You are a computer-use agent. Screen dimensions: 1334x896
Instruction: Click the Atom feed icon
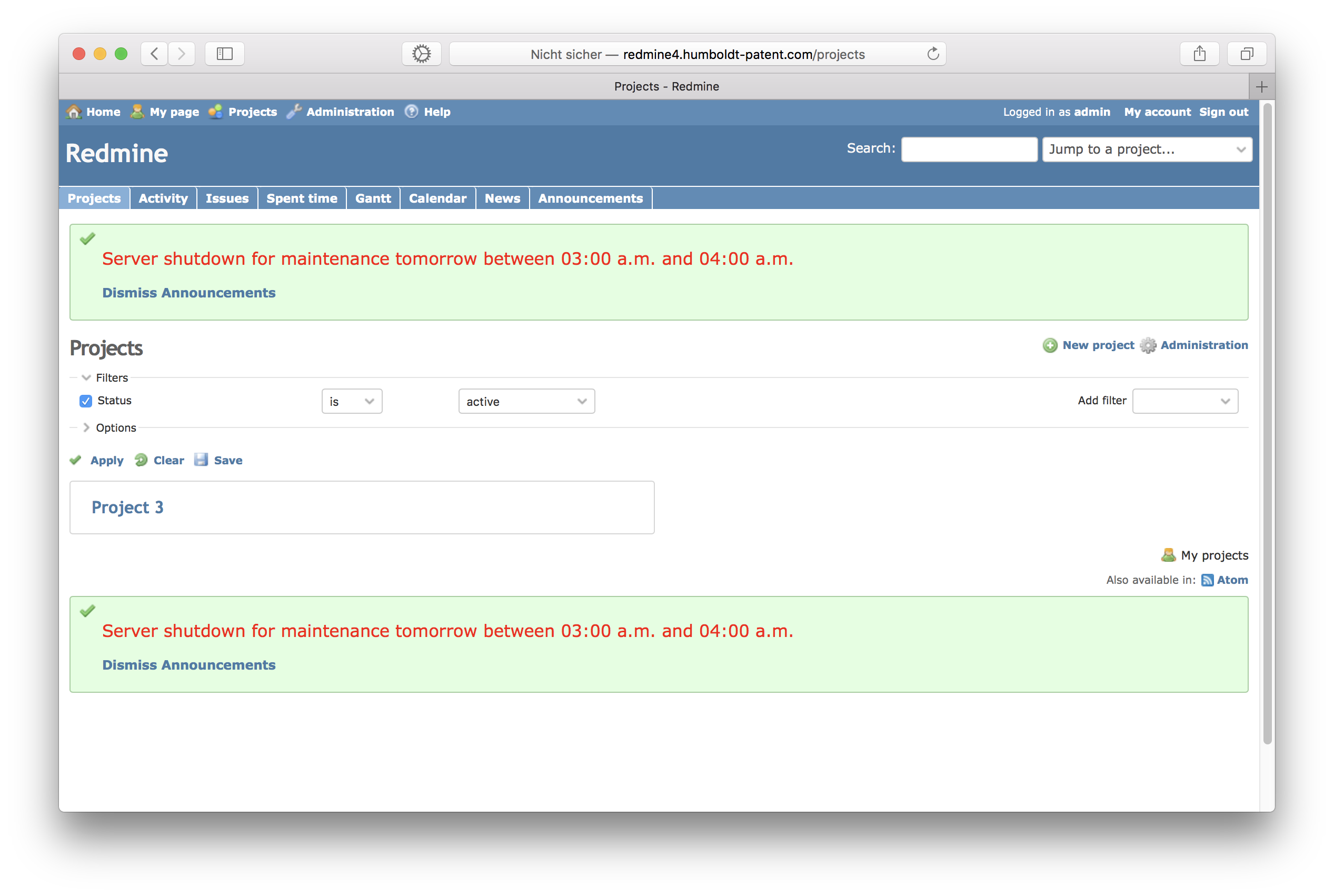tap(1207, 580)
